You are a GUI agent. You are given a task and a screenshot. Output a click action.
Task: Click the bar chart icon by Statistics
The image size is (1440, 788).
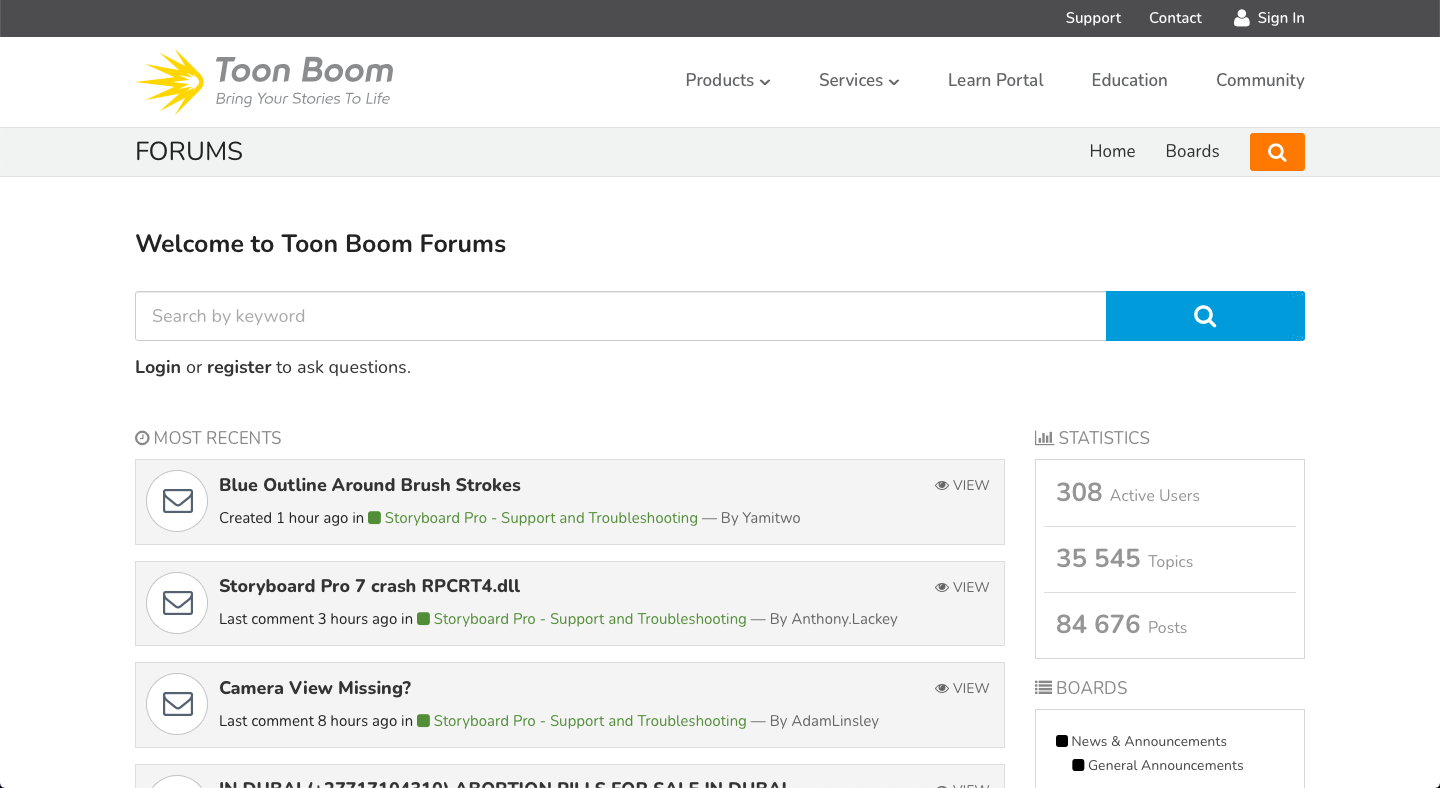click(x=1044, y=438)
